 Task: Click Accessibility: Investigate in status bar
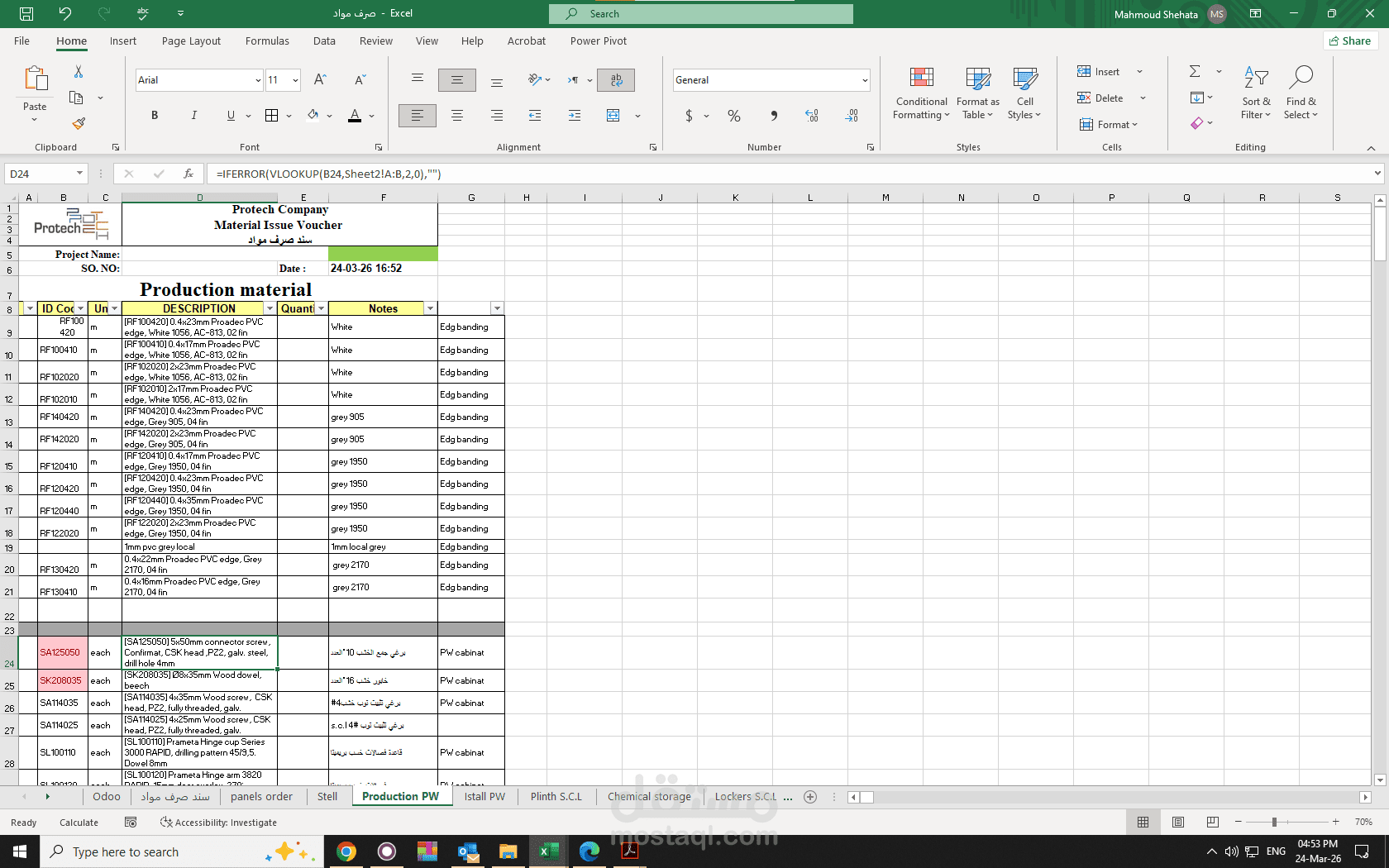(219, 823)
